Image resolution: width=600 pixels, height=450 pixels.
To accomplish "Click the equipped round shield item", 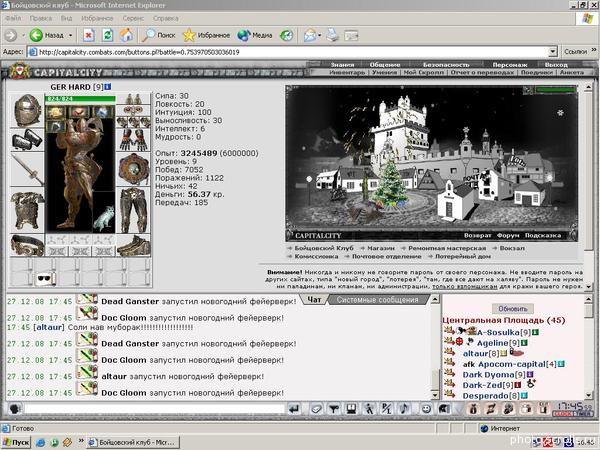I will click(133, 169).
